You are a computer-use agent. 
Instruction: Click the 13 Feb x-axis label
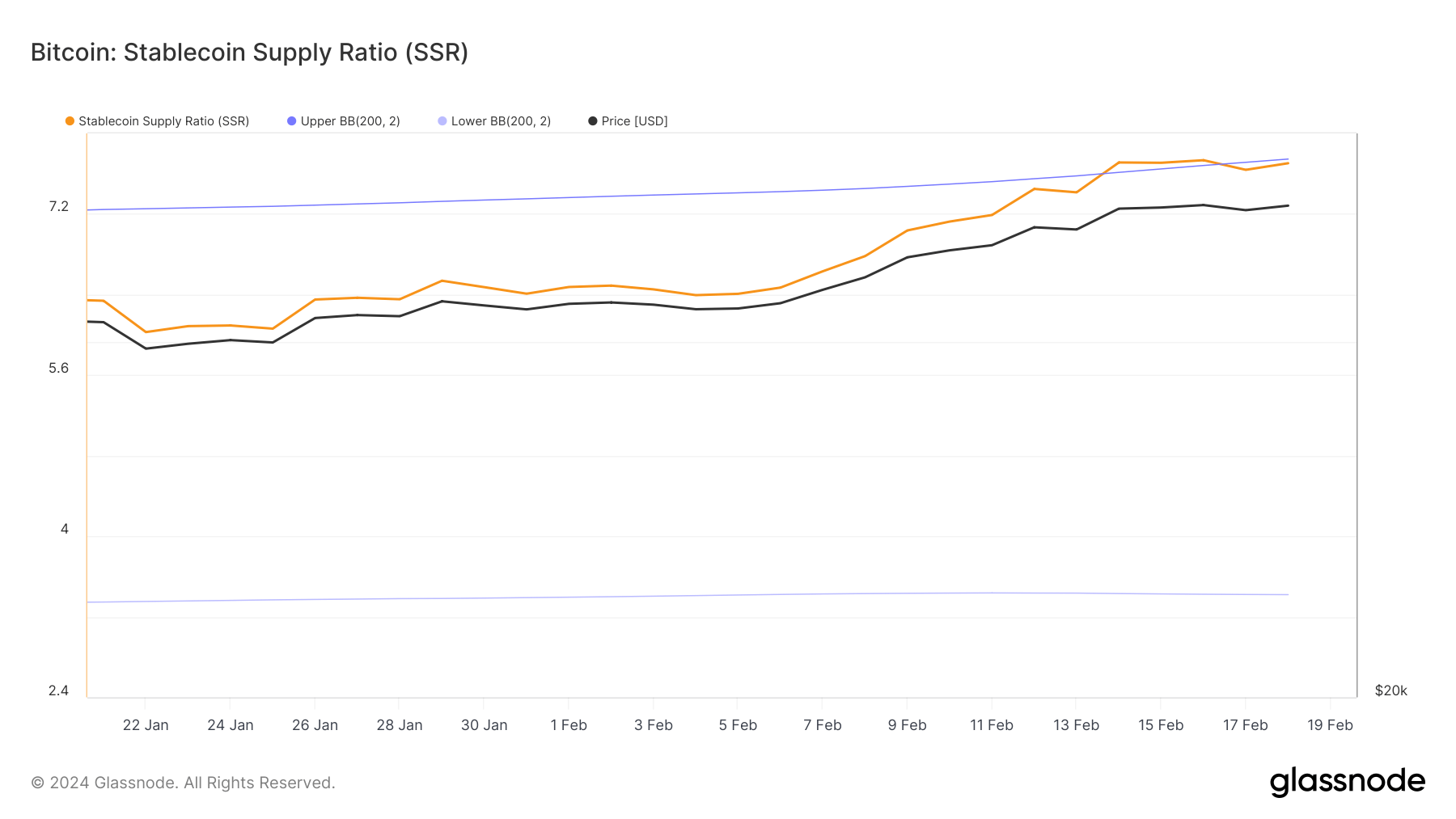point(1076,725)
